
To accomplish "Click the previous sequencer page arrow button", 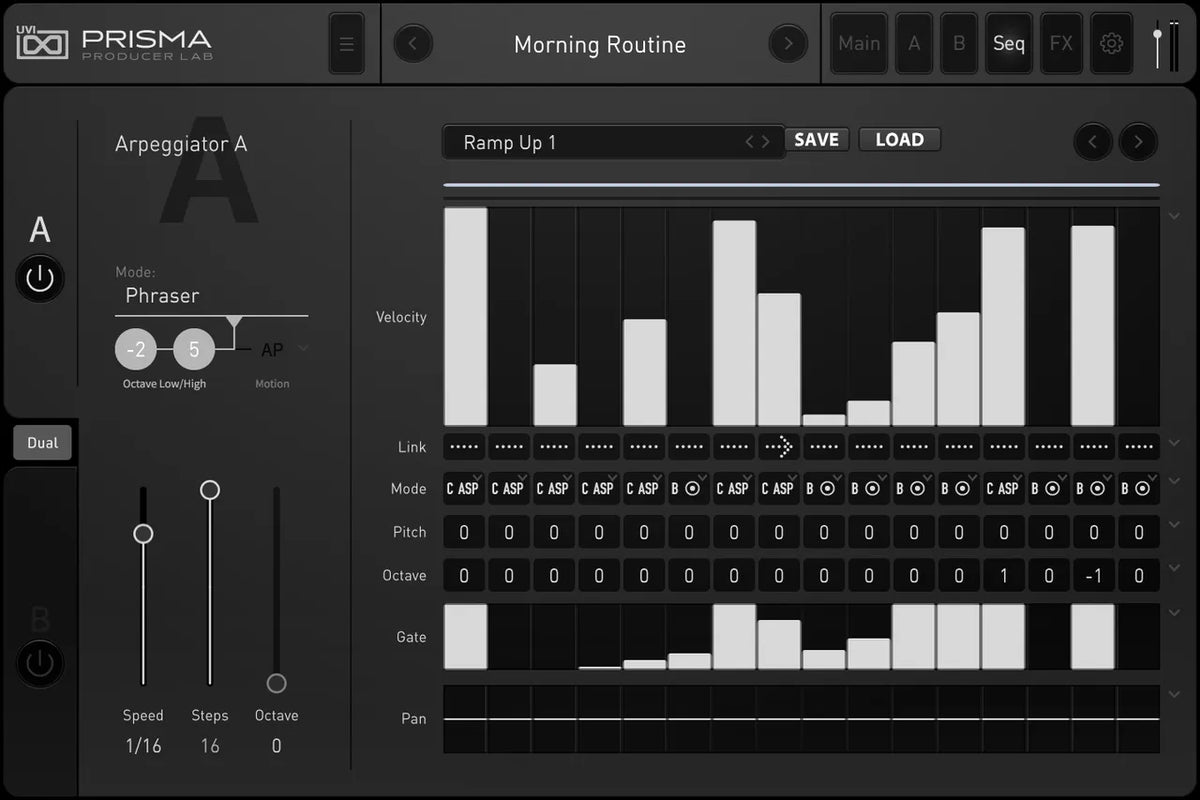I will 1092,142.
